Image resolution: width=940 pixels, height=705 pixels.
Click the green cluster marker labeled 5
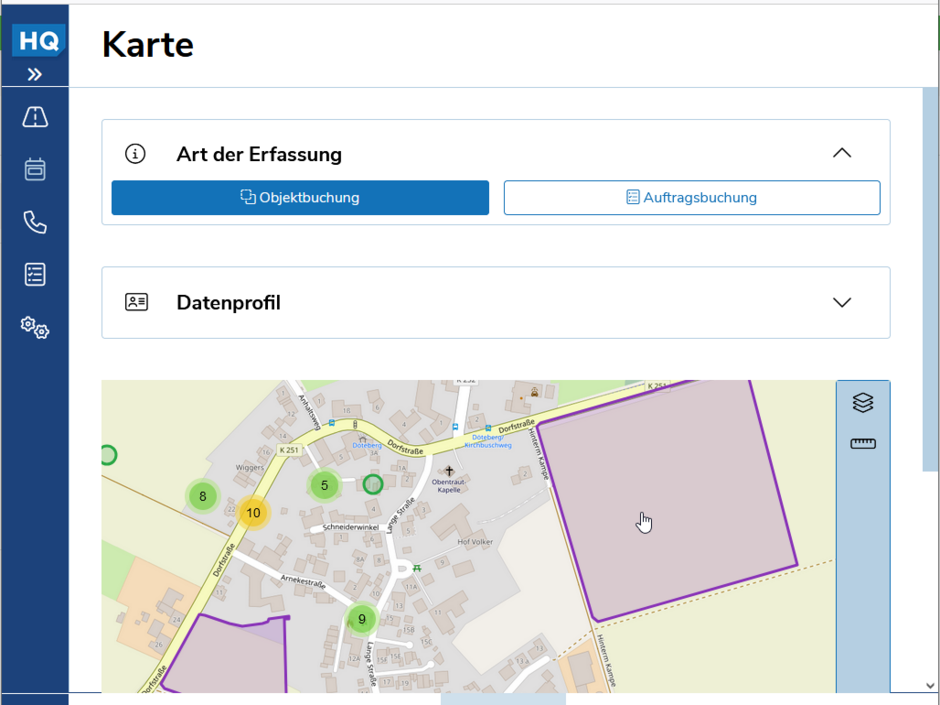click(324, 487)
